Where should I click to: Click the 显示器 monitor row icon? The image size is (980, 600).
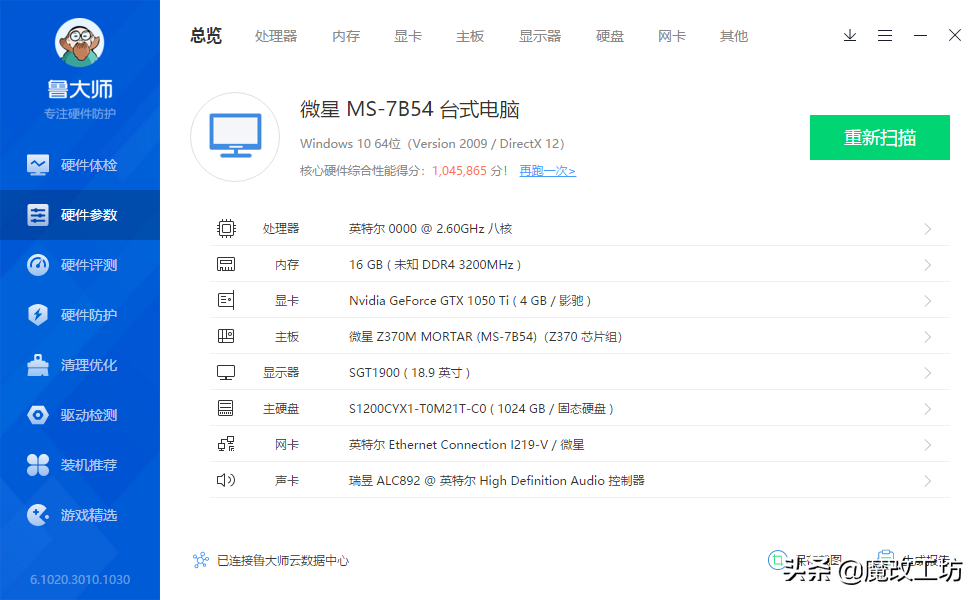coord(226,372)
